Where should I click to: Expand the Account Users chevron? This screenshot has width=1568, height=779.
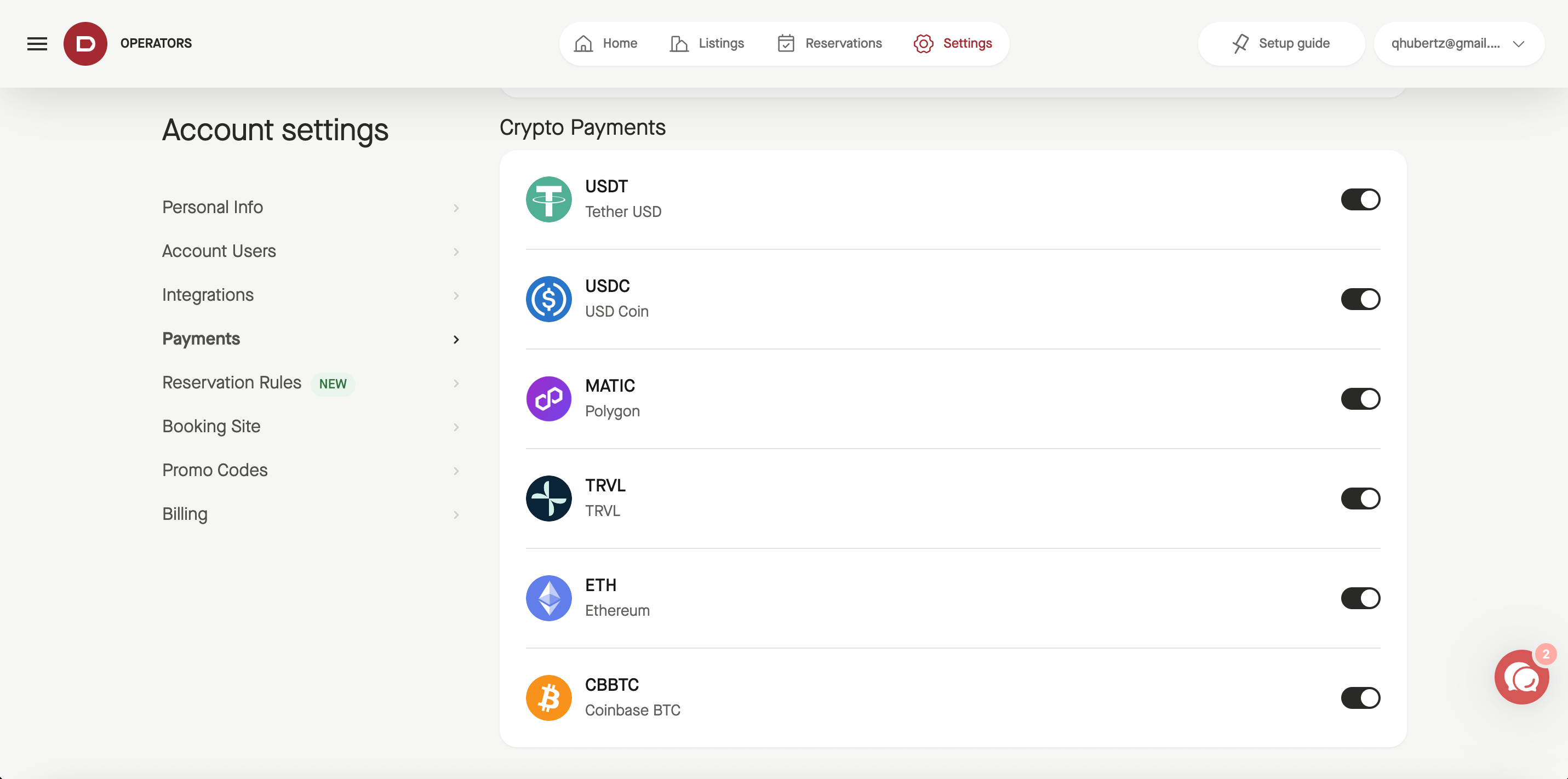(x=456, y=252)
